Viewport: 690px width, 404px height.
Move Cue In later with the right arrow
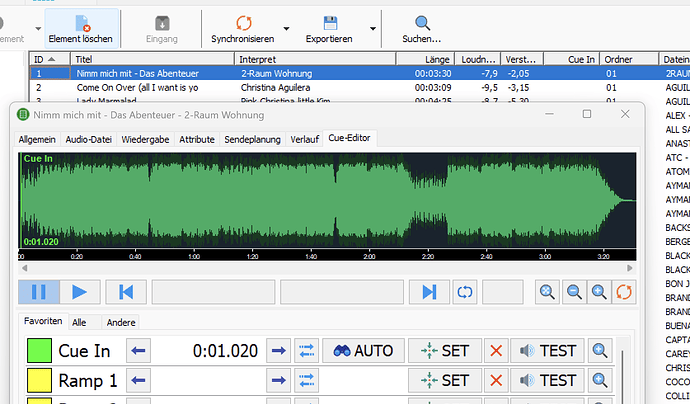click(279, 350)
